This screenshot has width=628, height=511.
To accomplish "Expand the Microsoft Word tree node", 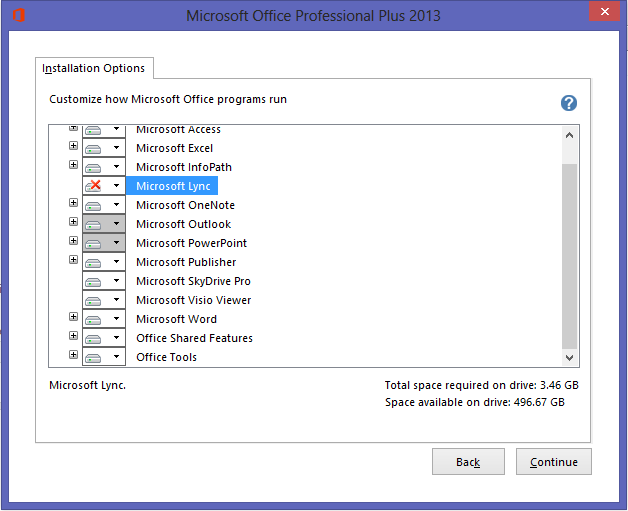I will (73, 316).
